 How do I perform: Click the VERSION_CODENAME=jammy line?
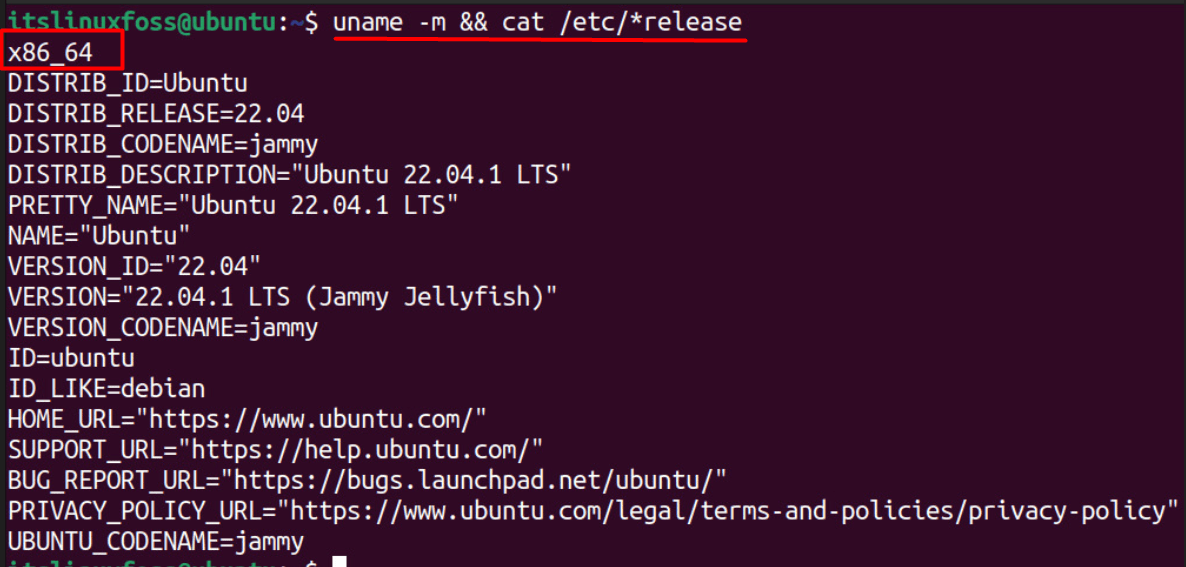(x=163, y=327)
